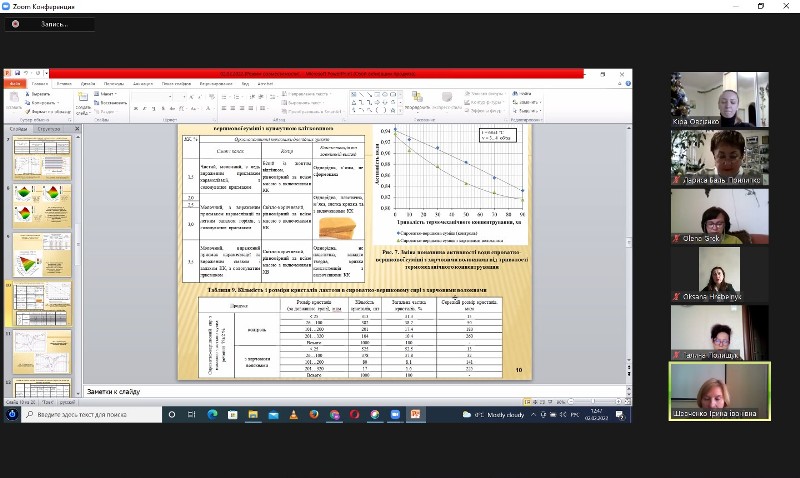Viewport: 800px width, 478px height.
Task: Open the Zoom app from the taskbar
Action: pos(395,415)
